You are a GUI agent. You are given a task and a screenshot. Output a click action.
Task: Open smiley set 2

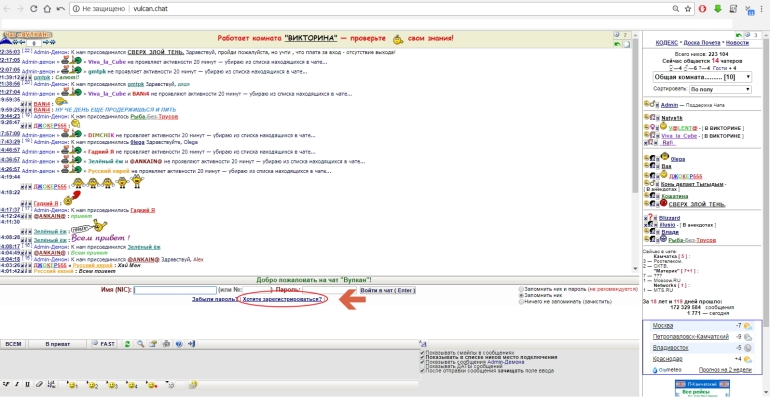tap(92, 385)
